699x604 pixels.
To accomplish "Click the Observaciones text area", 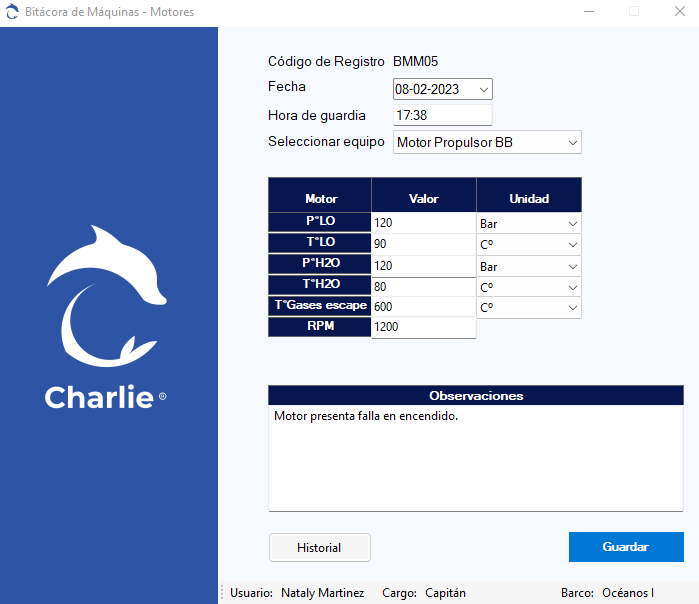I will [x=475, y=460].
